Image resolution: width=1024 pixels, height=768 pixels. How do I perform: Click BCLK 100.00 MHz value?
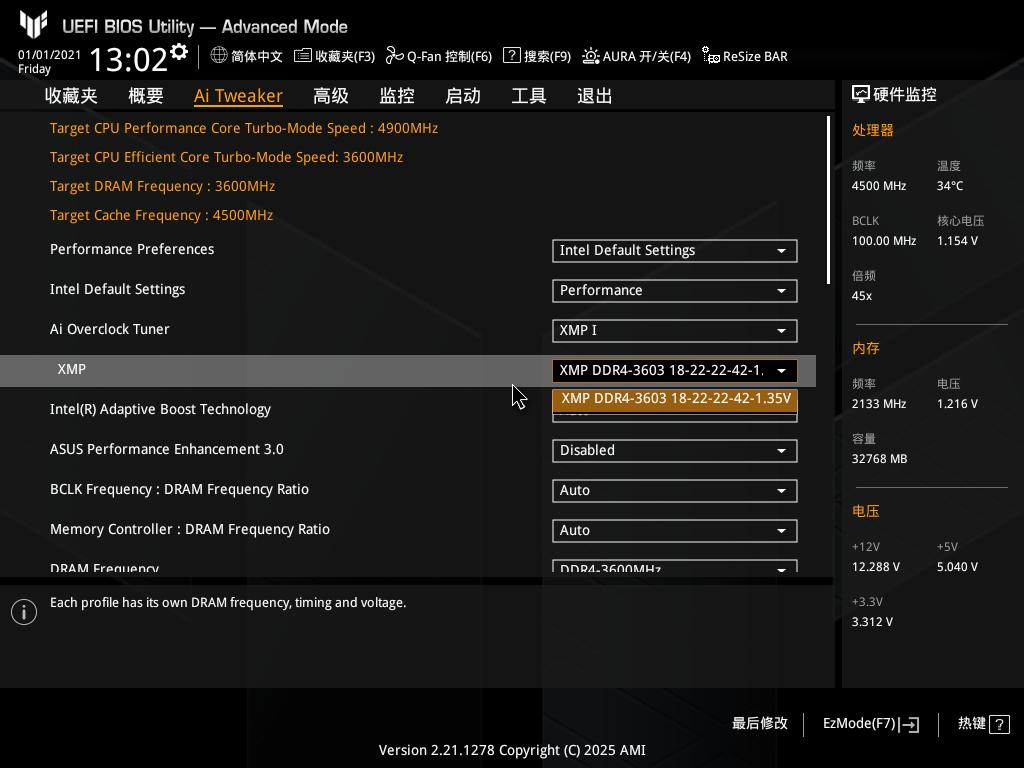coord(884,241)
